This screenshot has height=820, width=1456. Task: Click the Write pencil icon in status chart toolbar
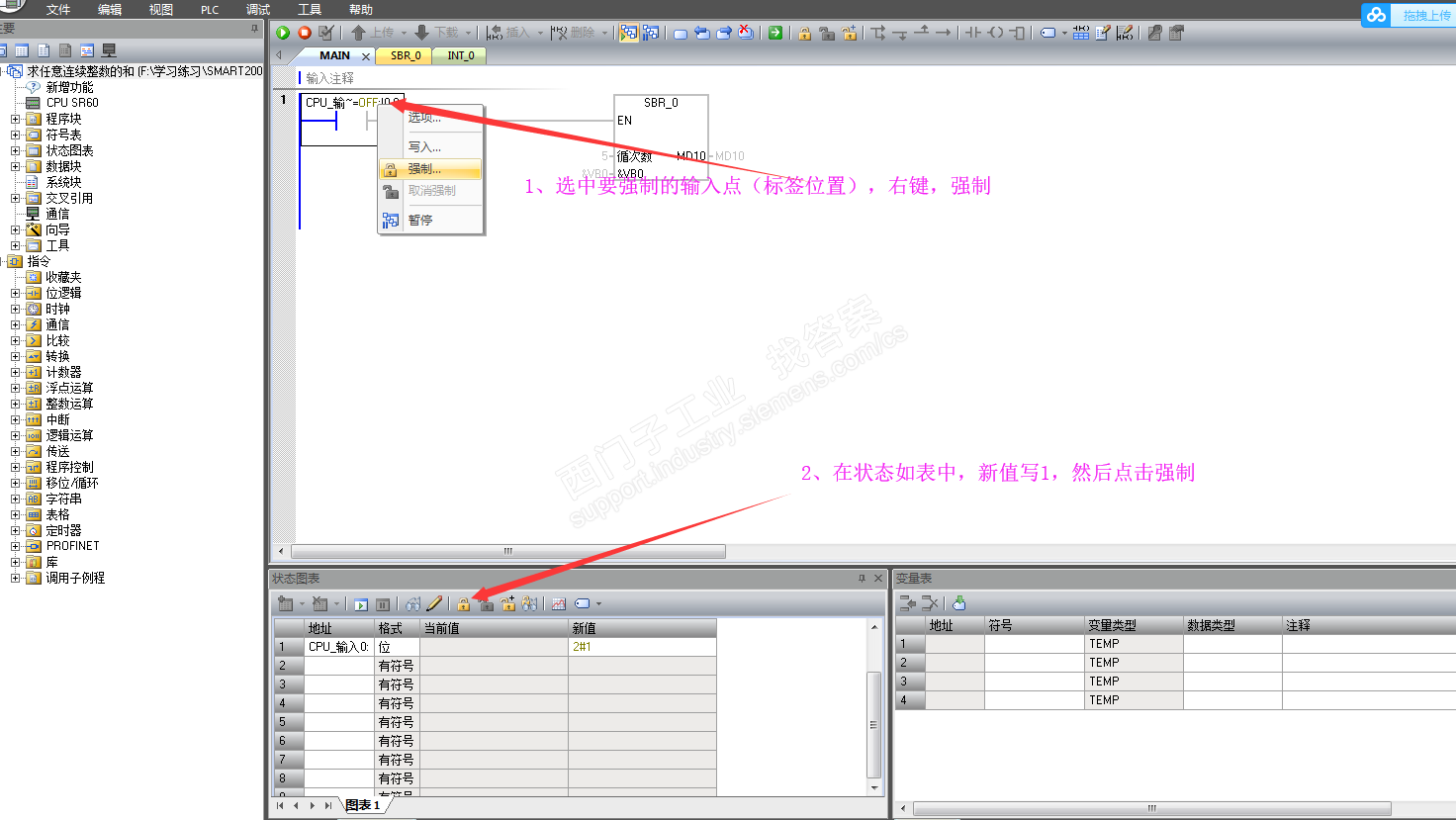pyautogui.click(x=434, y=603)
